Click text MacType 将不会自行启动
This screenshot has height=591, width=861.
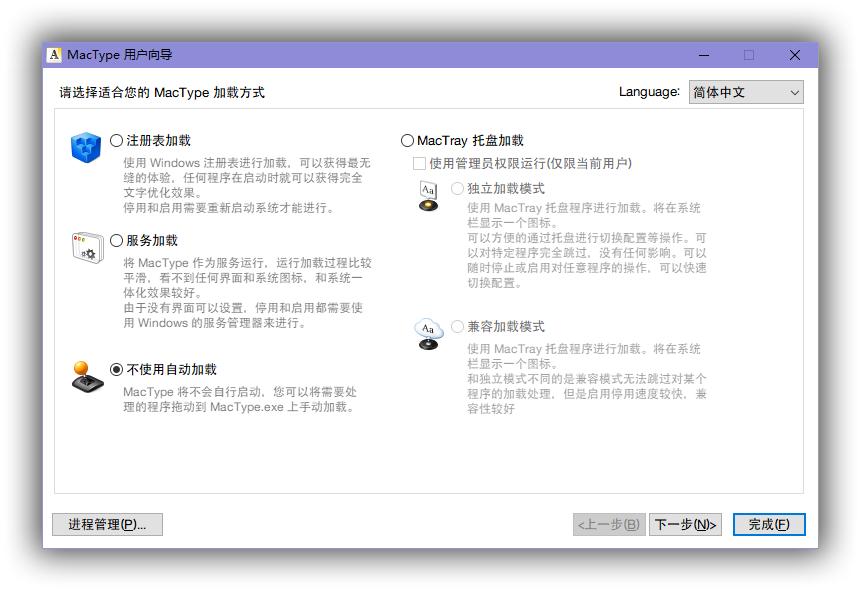tap(192, 392)
